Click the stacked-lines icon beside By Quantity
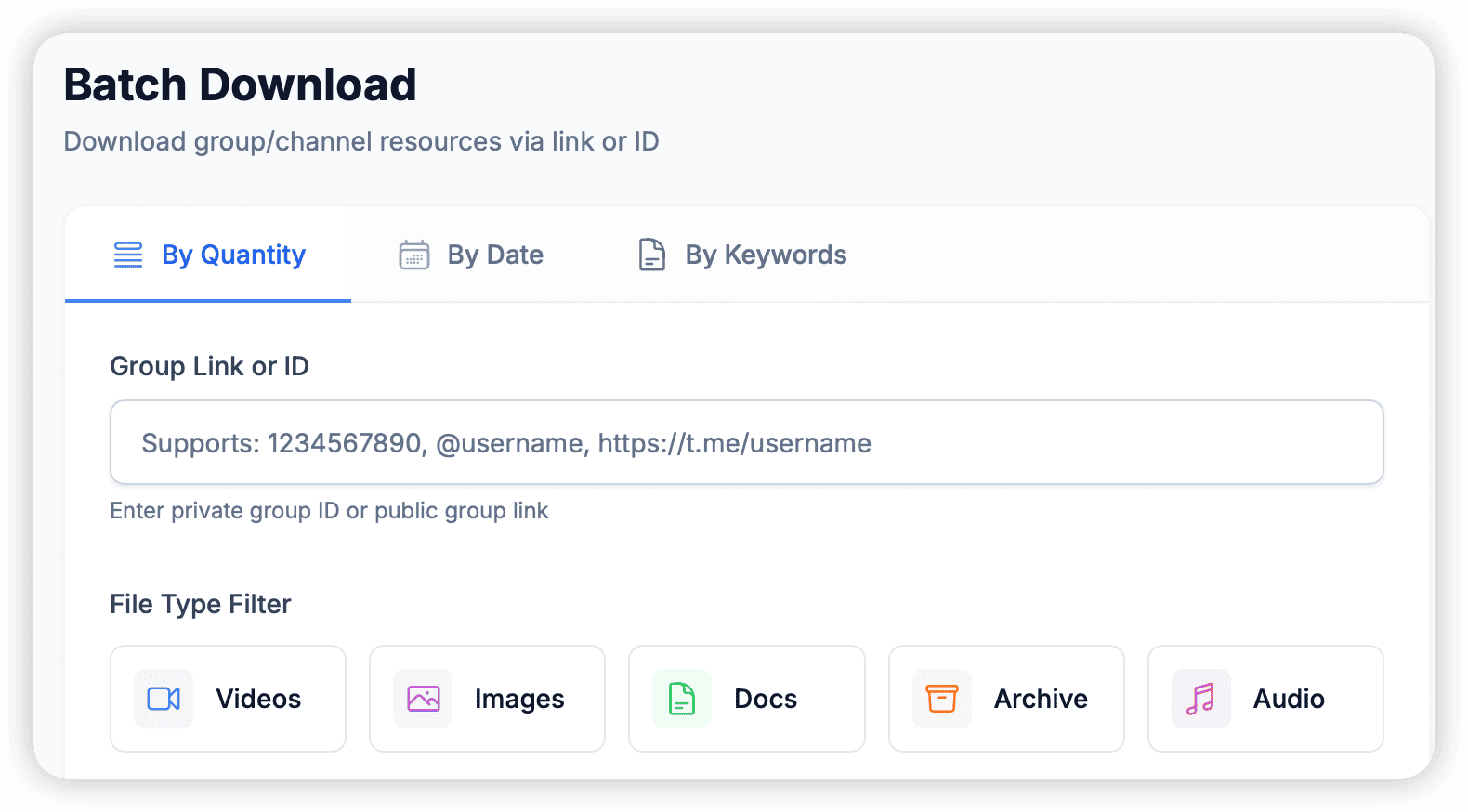Viewport: 1468px width, 812px height. (128, 255)
